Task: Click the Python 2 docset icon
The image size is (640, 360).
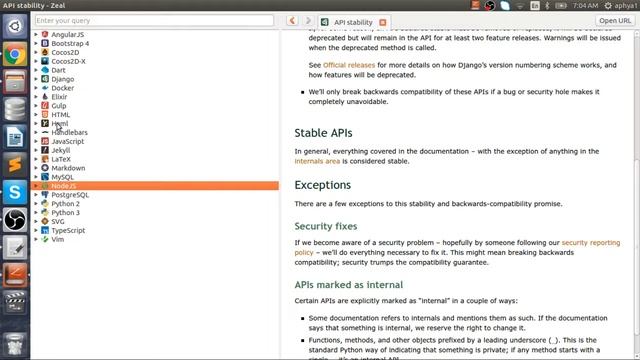Action: coord(45,204)
